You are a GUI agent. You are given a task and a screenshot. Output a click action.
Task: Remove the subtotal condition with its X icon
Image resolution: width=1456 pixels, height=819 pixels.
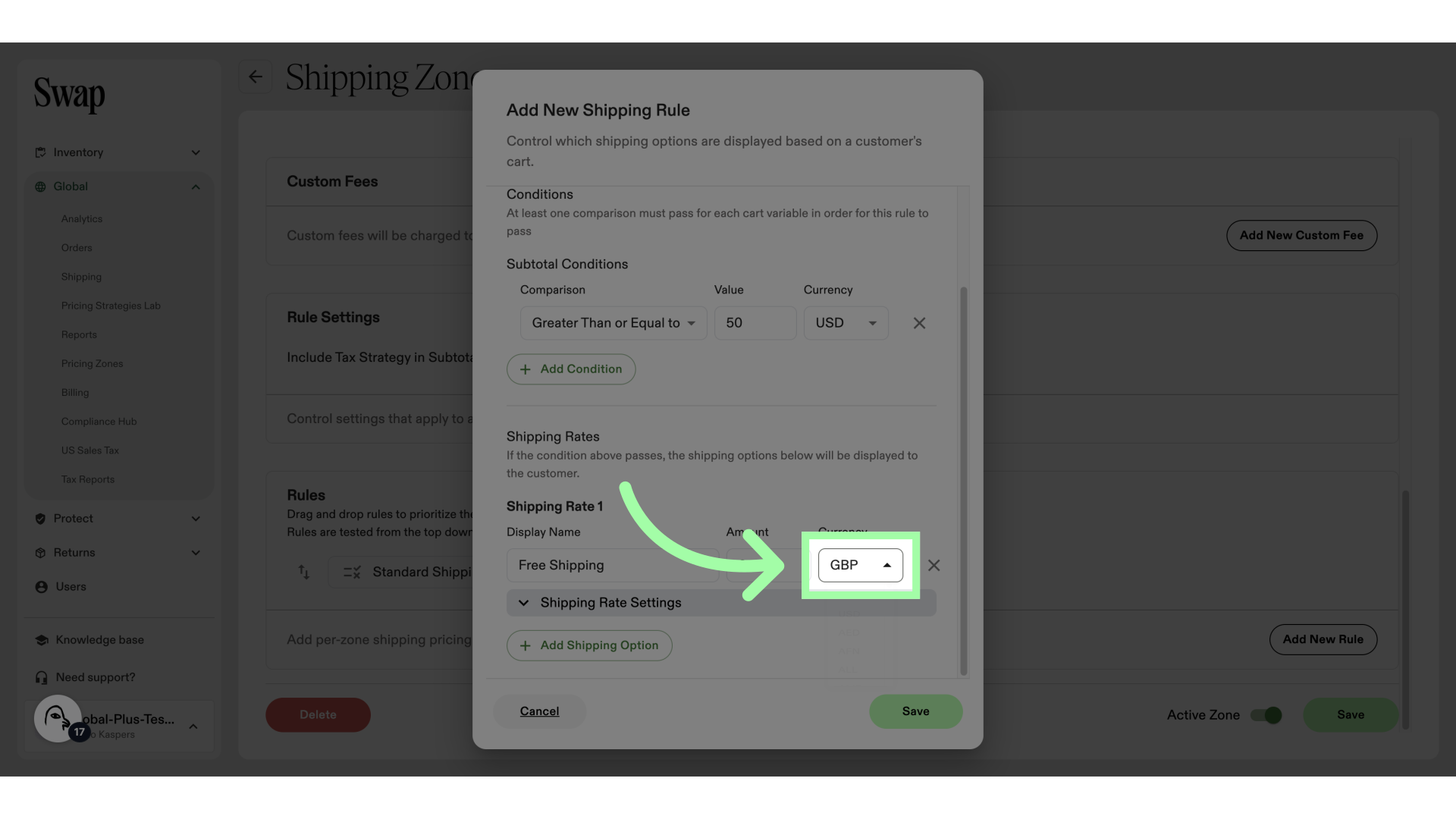point(919,323)
